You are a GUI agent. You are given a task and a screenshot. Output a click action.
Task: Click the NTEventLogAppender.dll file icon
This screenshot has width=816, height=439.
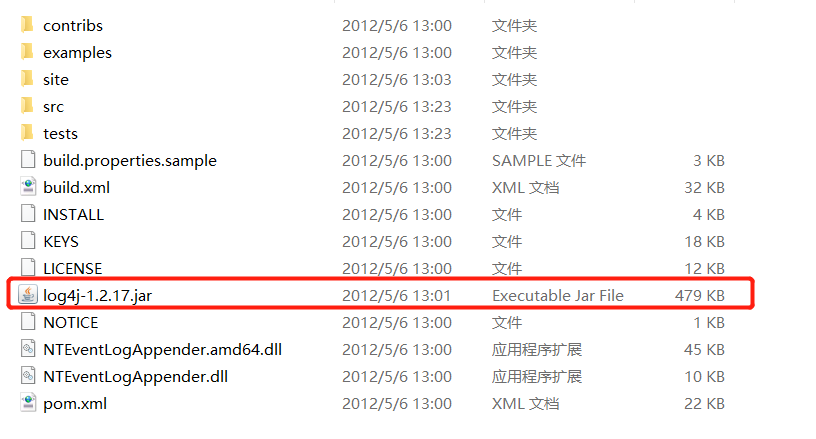(28, 376)
